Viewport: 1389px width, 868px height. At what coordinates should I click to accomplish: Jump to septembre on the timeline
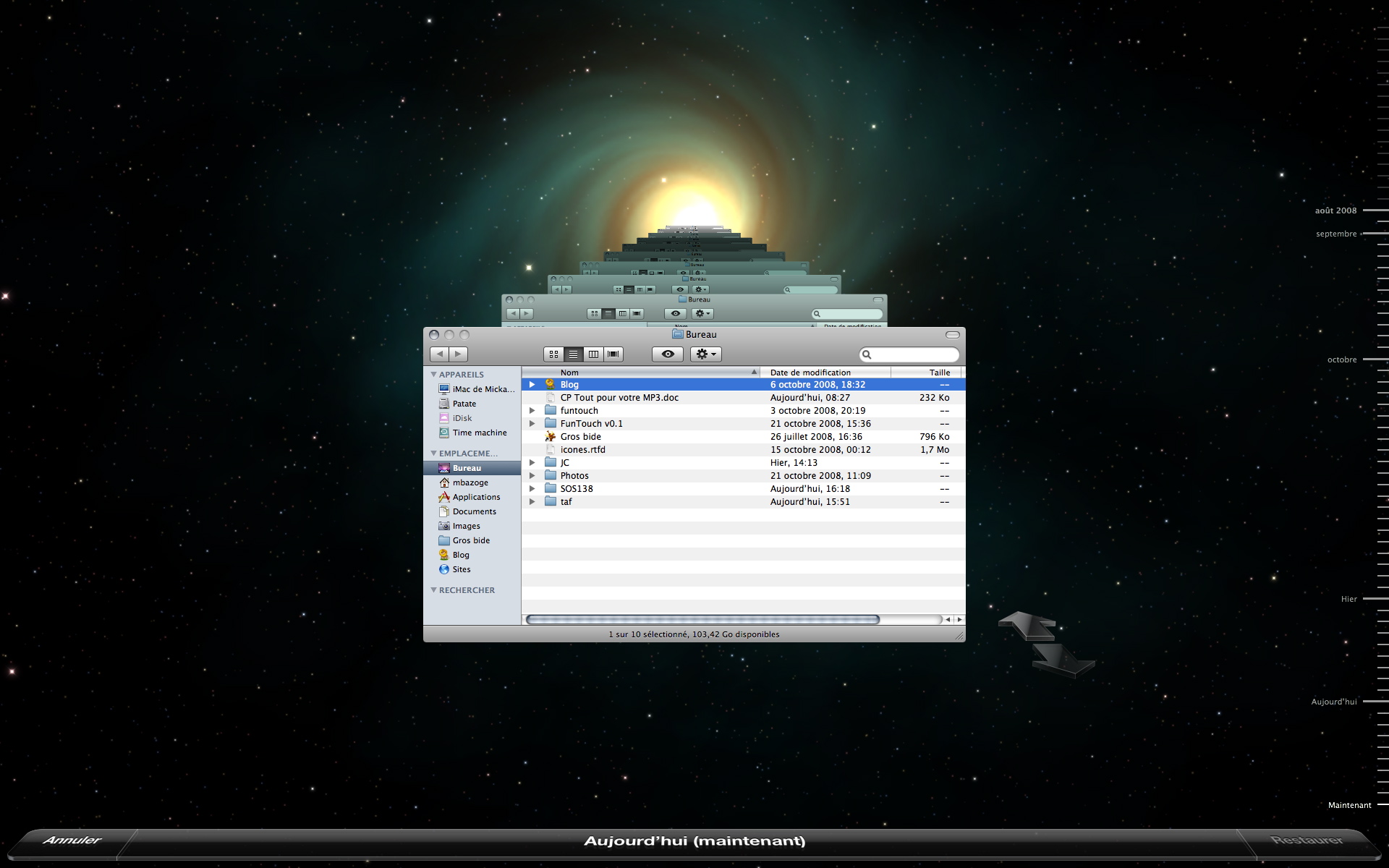click(1336, 234)
